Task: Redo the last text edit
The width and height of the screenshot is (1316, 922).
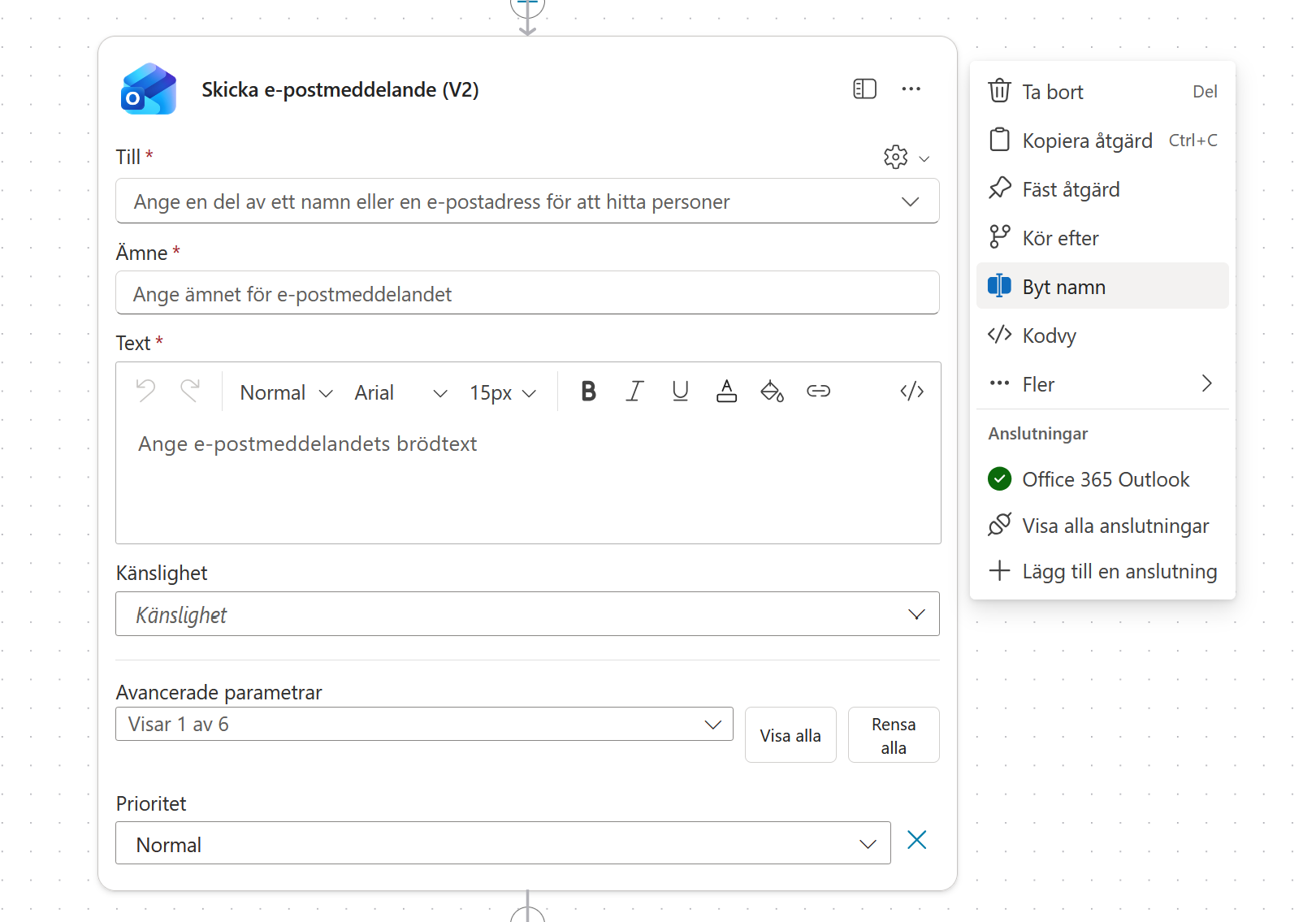Action: click(190, 391)
